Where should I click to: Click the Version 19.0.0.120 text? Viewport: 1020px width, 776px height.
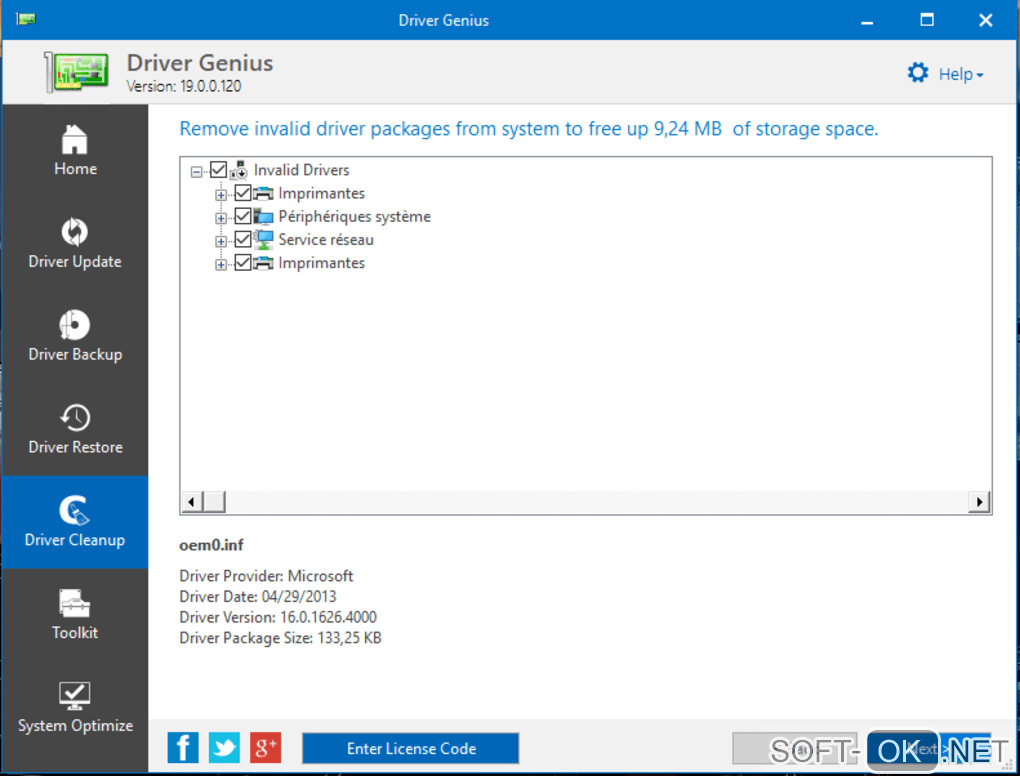click(x=183, y=87)
